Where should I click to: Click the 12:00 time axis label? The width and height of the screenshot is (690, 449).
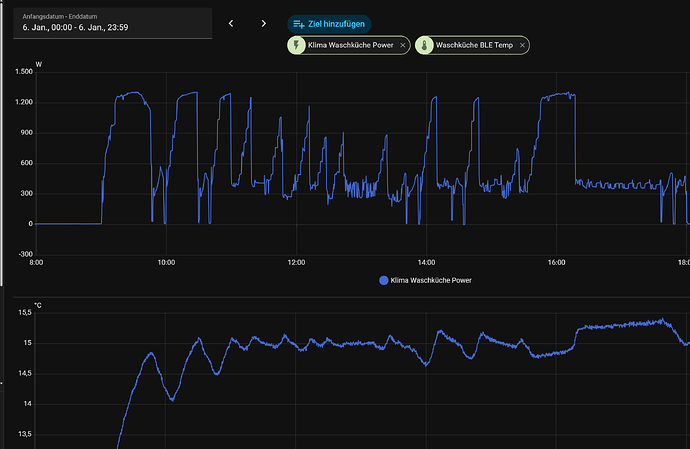296,262
